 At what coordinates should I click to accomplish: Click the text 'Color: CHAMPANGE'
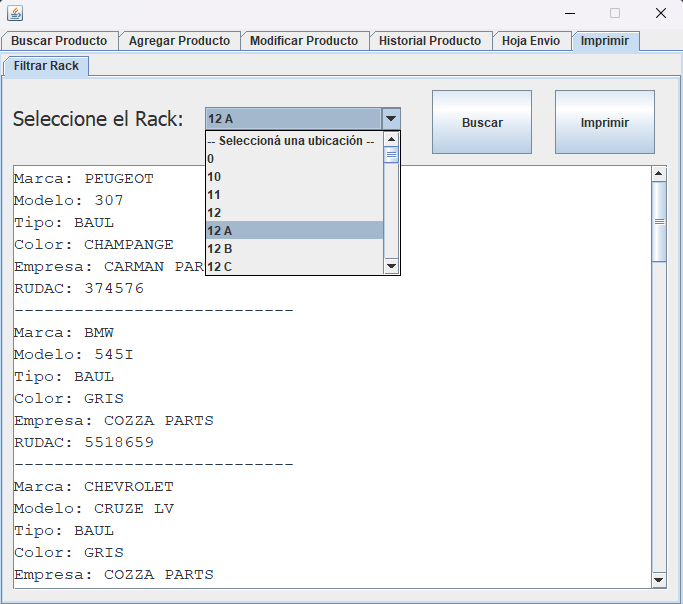pyautogui.click(x=94, y=245)
